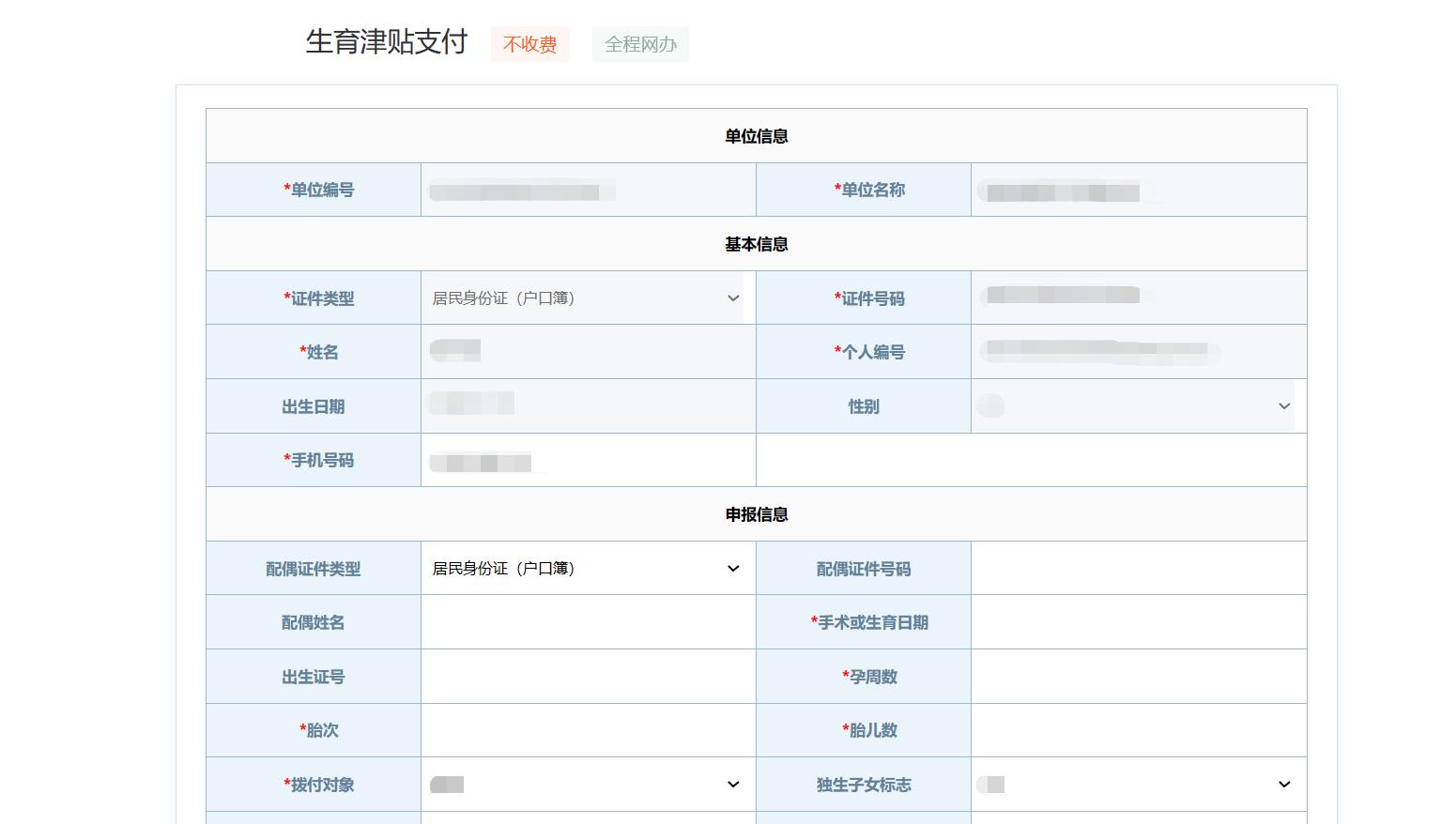Screen dimensions: 1456x824
Task: Focus the 孕周数 input field
Action: click(1138, 676)
